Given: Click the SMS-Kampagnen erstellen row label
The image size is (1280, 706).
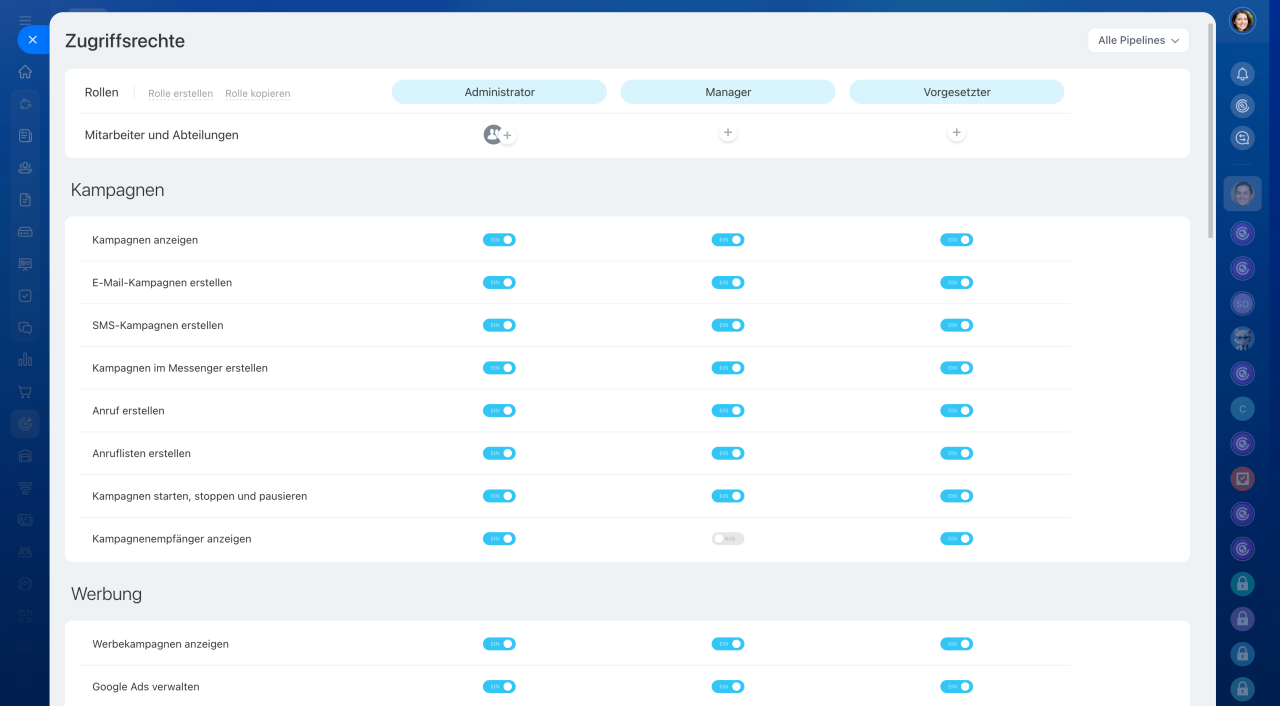Looking at the screenshot, I should pyautogui.click(x=158, y=326).
